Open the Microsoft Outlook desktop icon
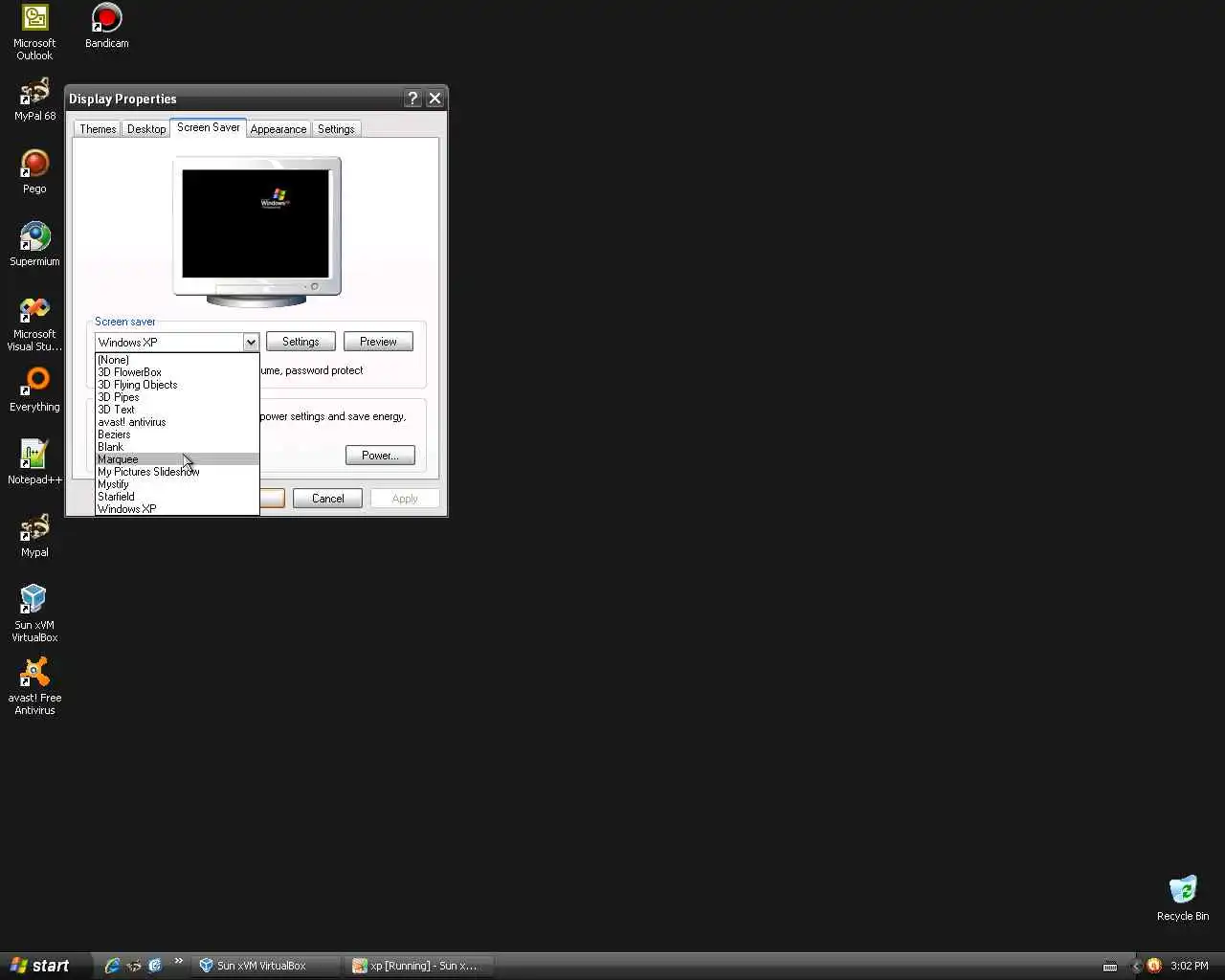 34,32
